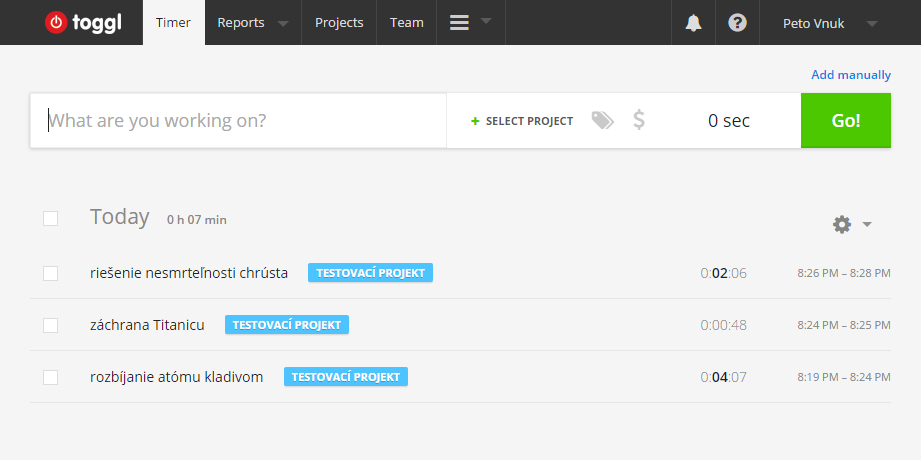Focus the 'What are you working on?' field
The height and width of the screenshot is (460, 921).
(240, 121)
